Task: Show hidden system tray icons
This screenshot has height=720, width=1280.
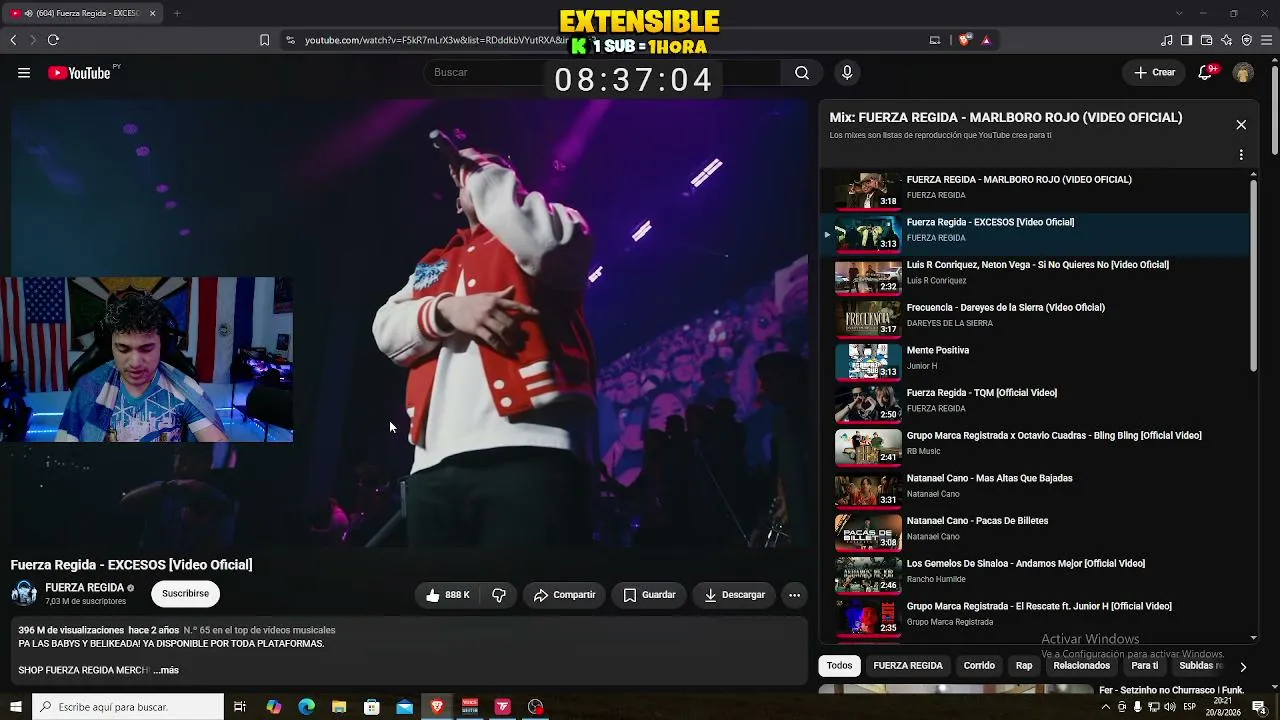Action: click(1105, 707)
